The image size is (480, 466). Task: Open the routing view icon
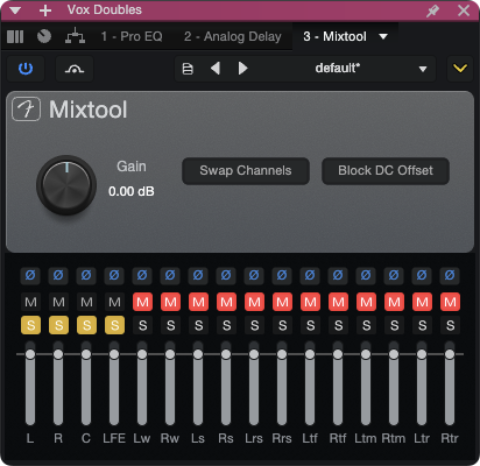click(75, 36)
